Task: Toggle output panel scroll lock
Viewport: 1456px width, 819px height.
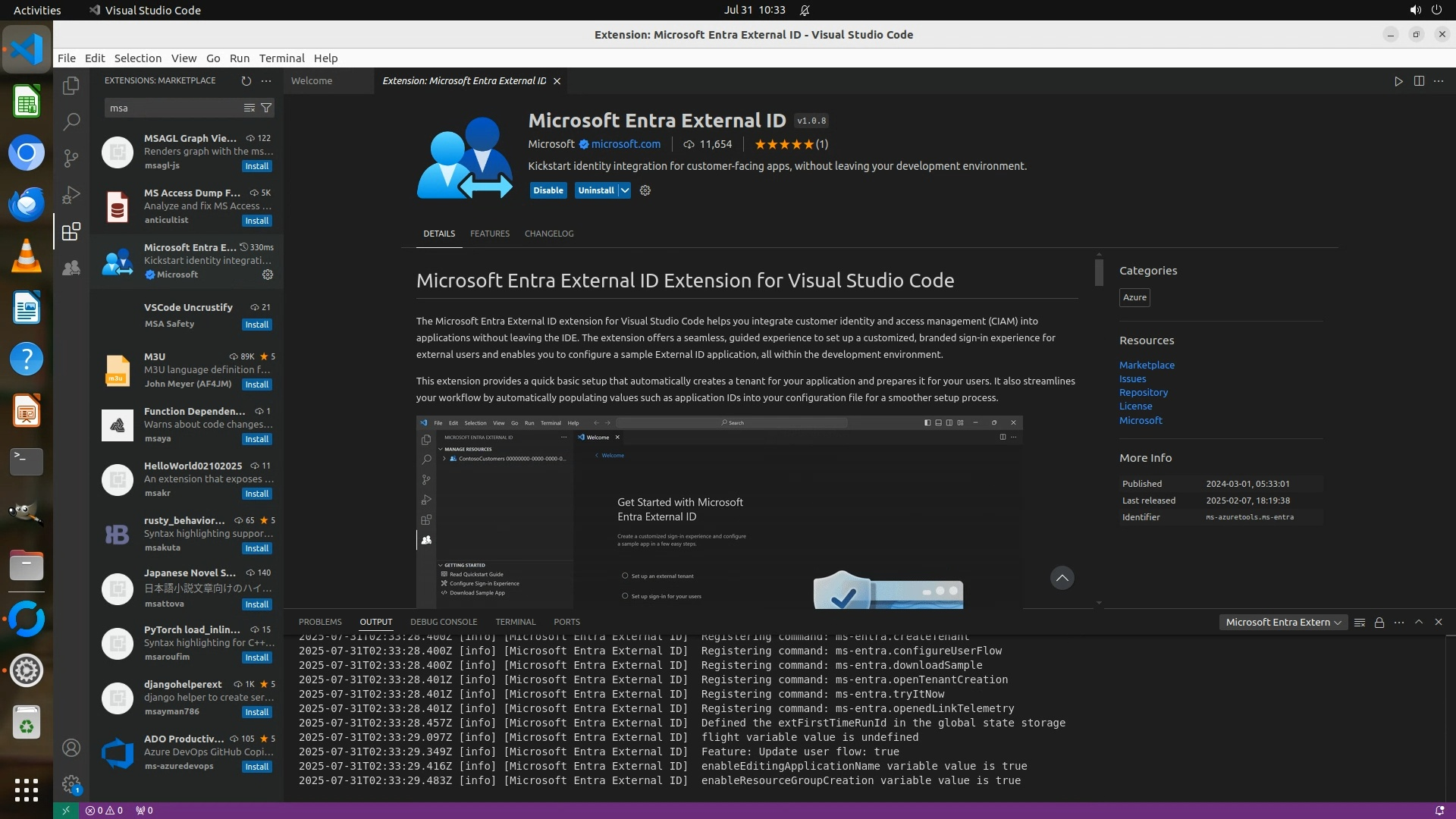Action: tap(1379, 623)
